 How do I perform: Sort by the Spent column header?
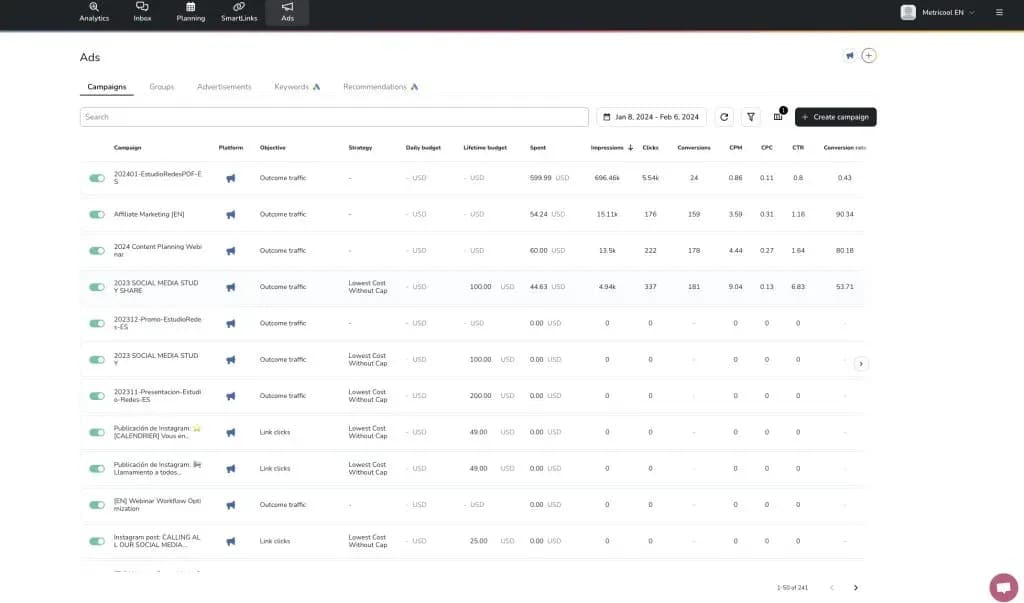click(537, 148)
